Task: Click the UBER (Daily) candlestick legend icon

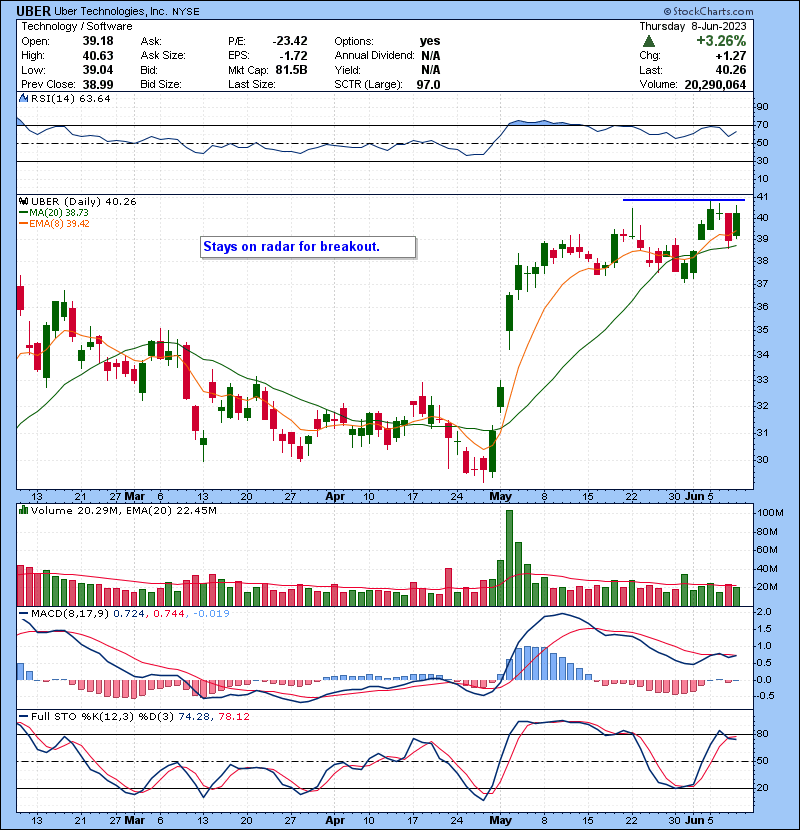Action: pyautogui.click(x=23, y=202)
